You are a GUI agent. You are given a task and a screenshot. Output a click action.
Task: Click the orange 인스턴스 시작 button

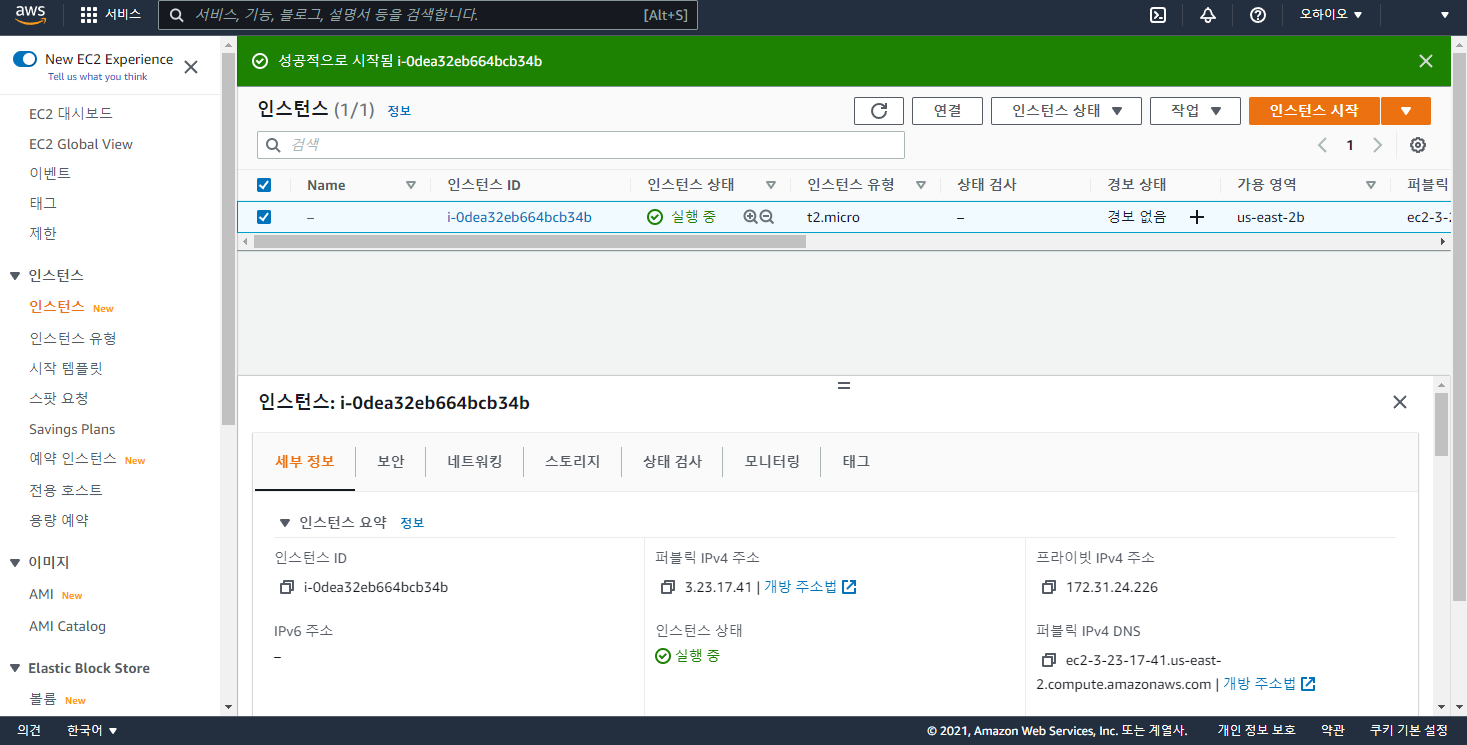click(1314, 111)
